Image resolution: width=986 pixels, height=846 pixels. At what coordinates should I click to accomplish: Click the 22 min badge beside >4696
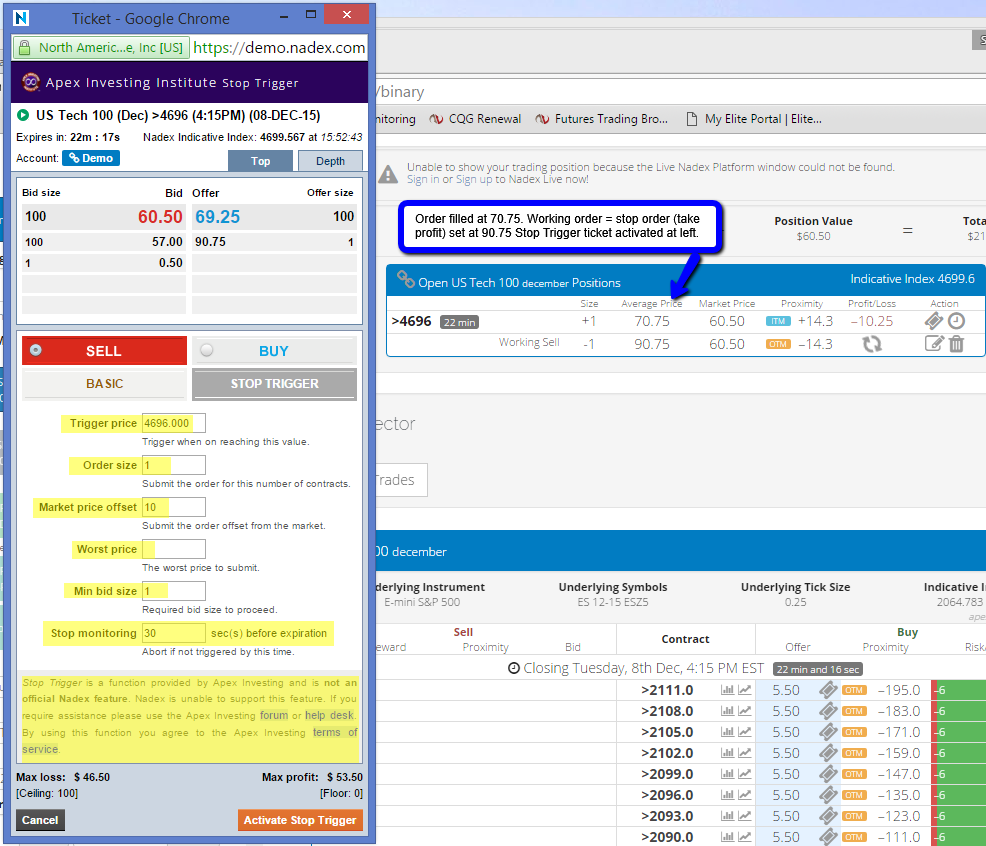(x=459, y=322)
